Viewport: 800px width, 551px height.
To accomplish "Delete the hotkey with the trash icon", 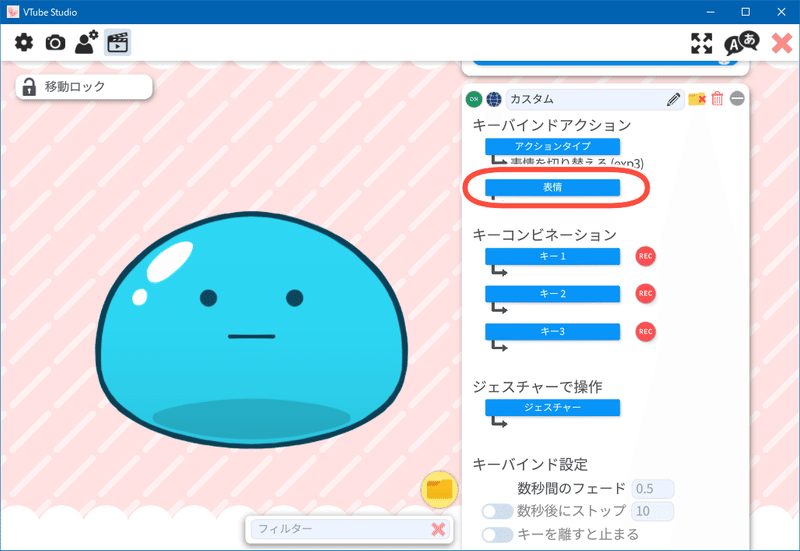I will coord(717,98).
